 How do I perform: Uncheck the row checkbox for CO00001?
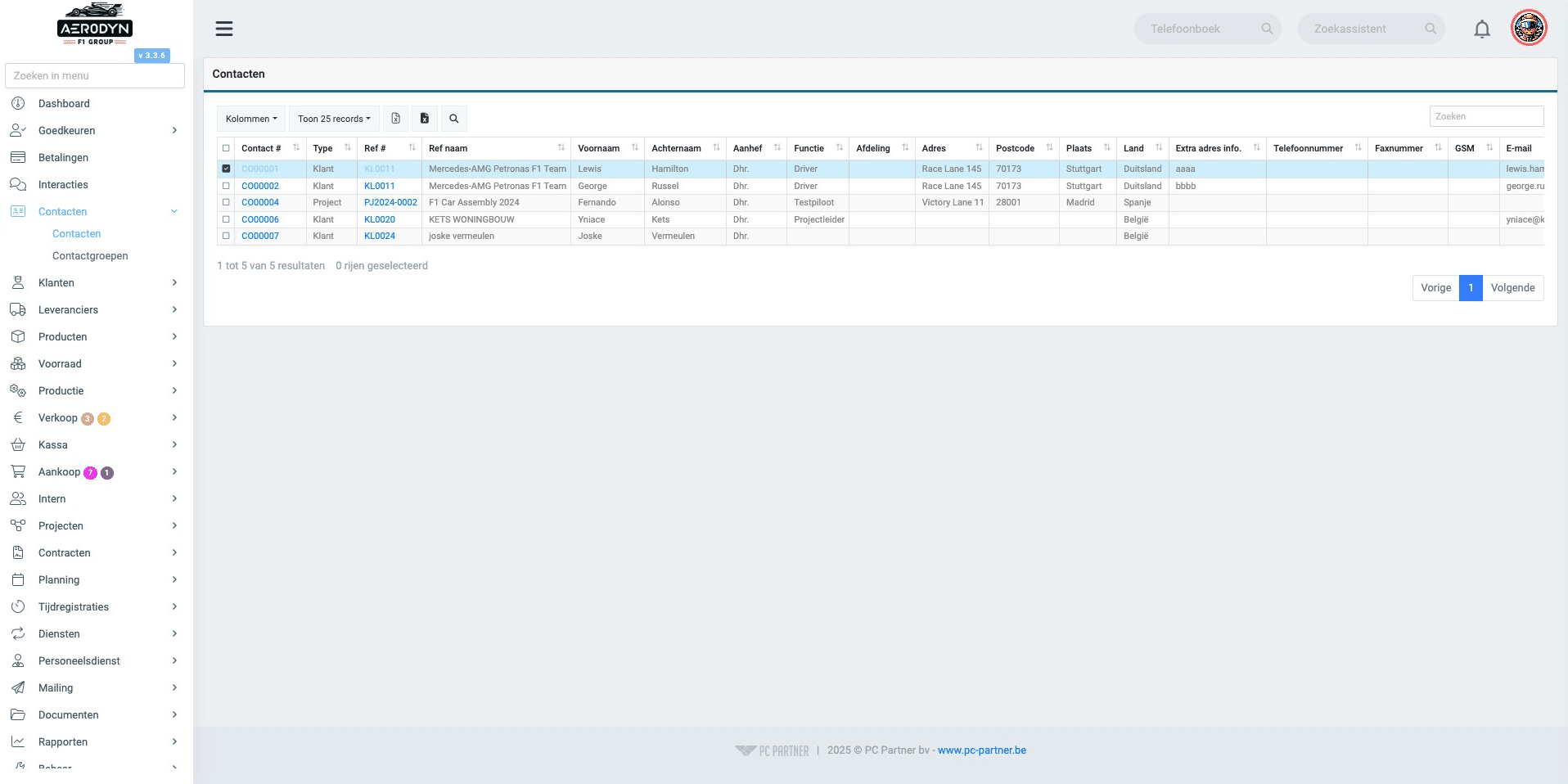click(226, 169)
